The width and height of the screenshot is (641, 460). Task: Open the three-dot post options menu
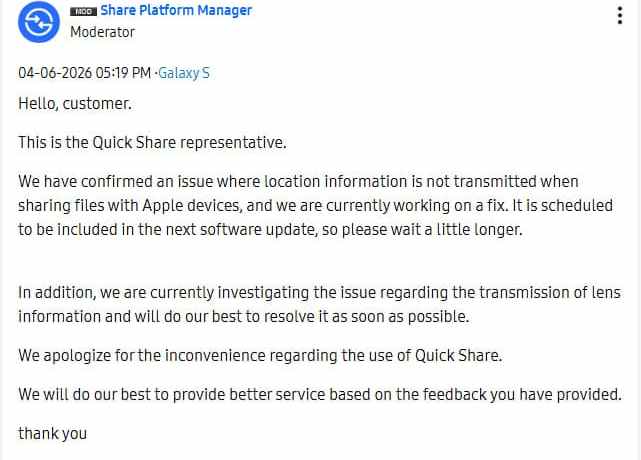point(622,16)
